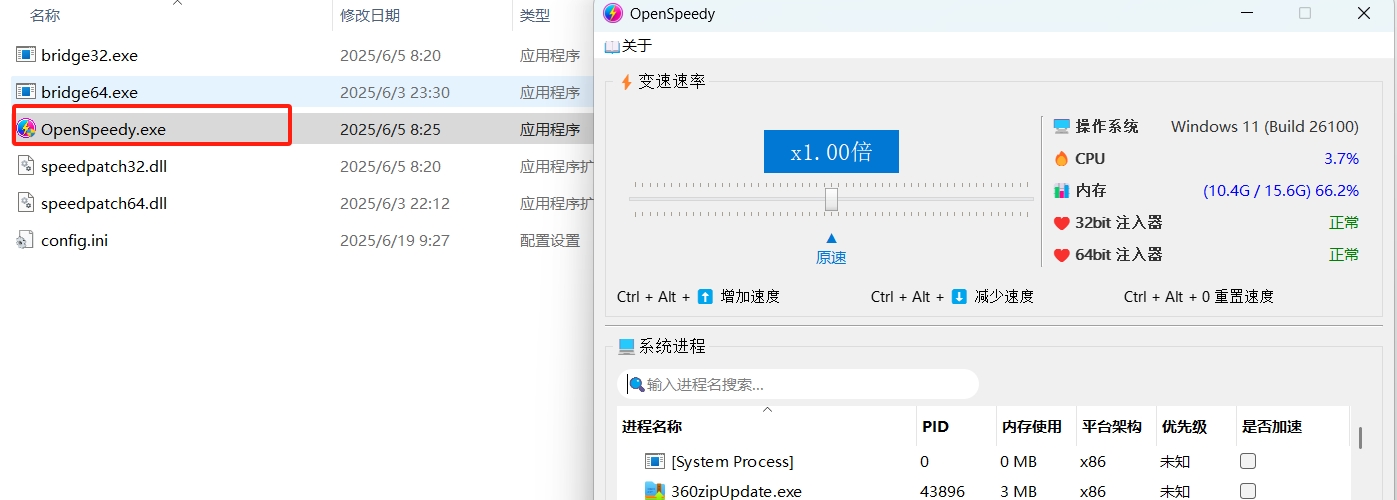Click the speedpatch64.dll file icon
This screenshot has height=500, width=1397.
point(26,203)
